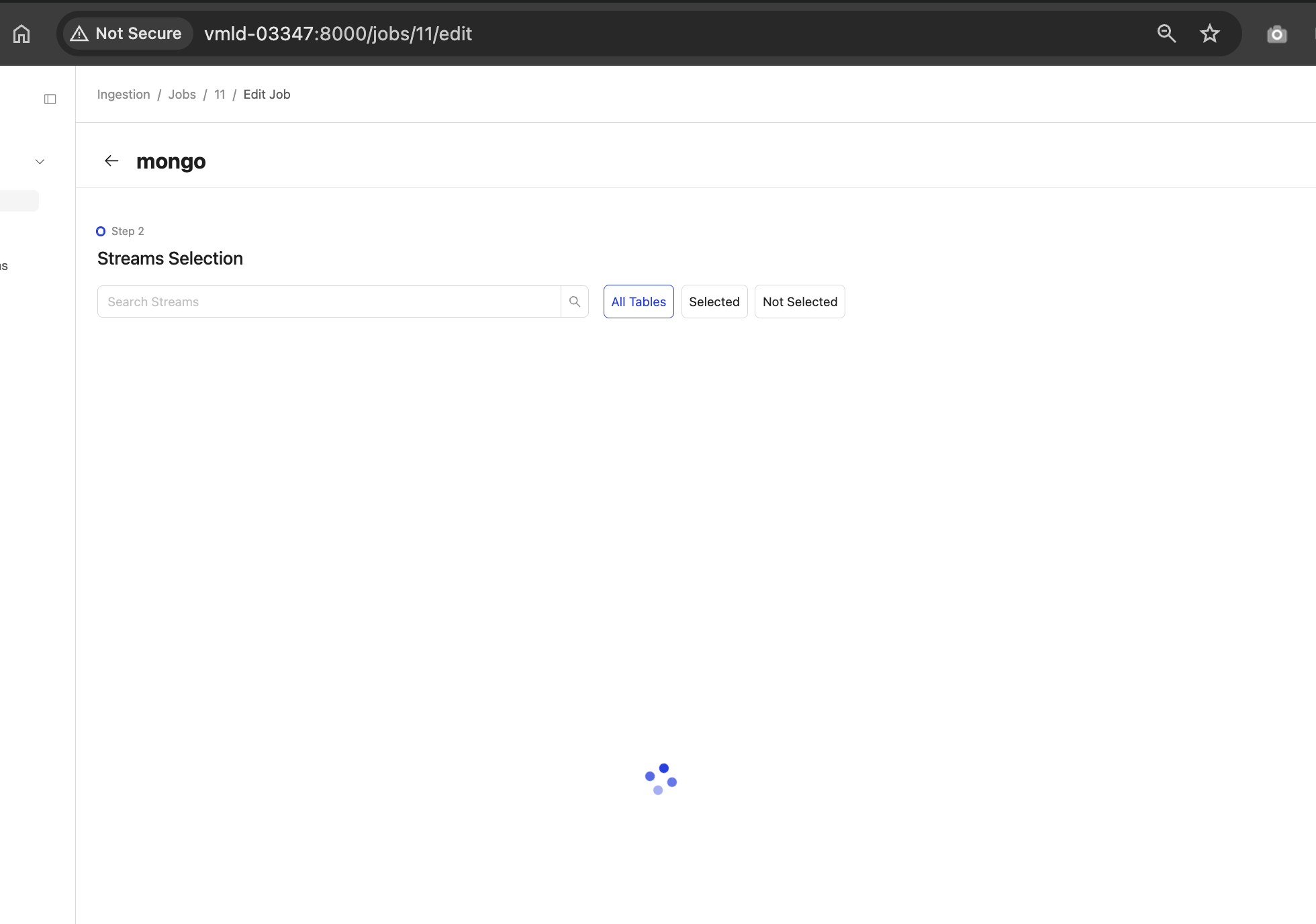Go back using the arrow beside mongo
This screenshot has width=1316, height=924.
point(111,161)
